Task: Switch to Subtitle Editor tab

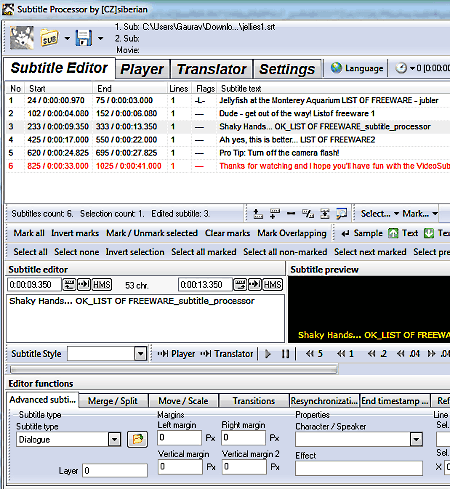Action: pos(59,68)
